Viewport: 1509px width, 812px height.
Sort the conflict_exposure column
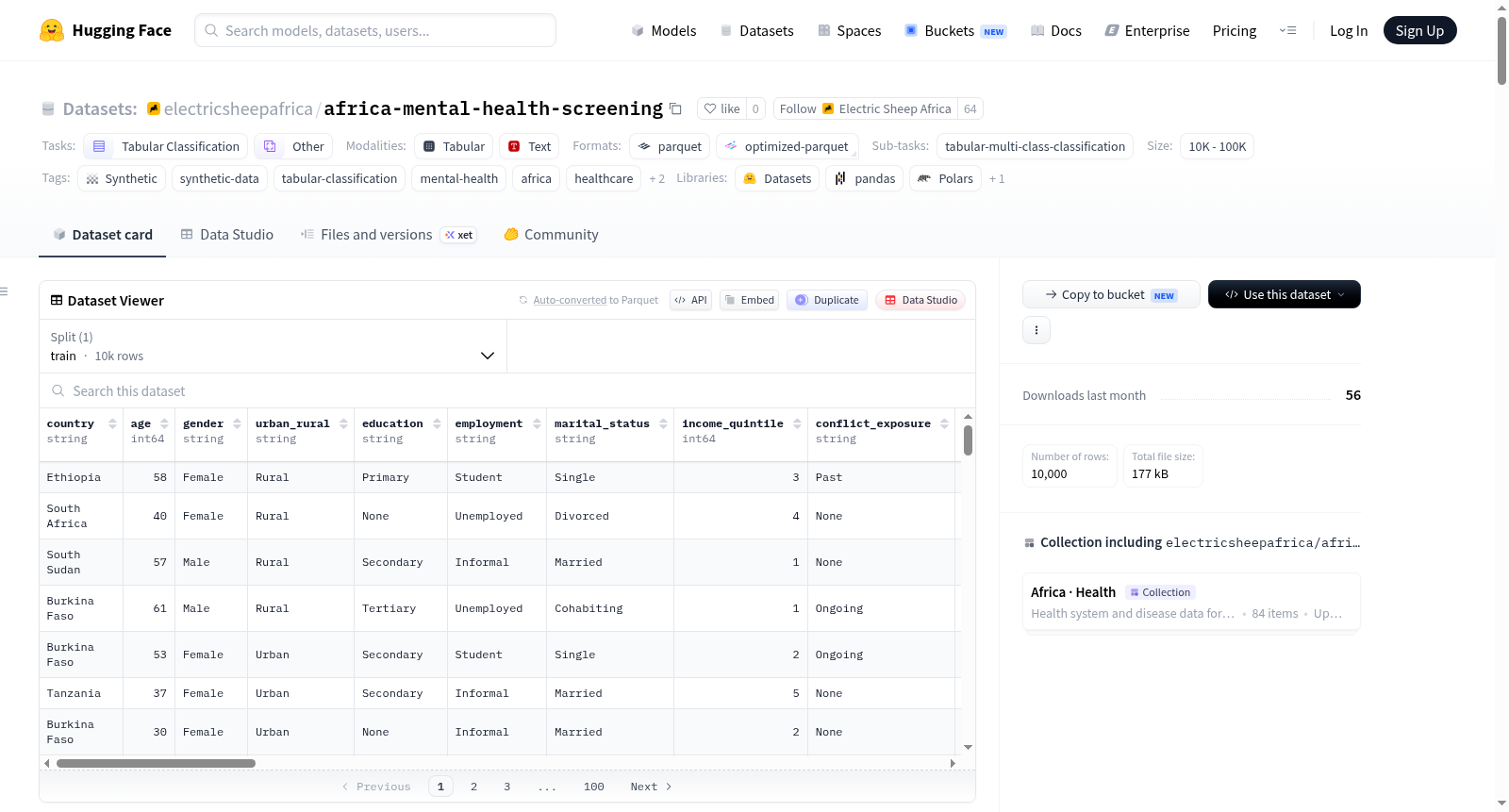pos(945,423)
